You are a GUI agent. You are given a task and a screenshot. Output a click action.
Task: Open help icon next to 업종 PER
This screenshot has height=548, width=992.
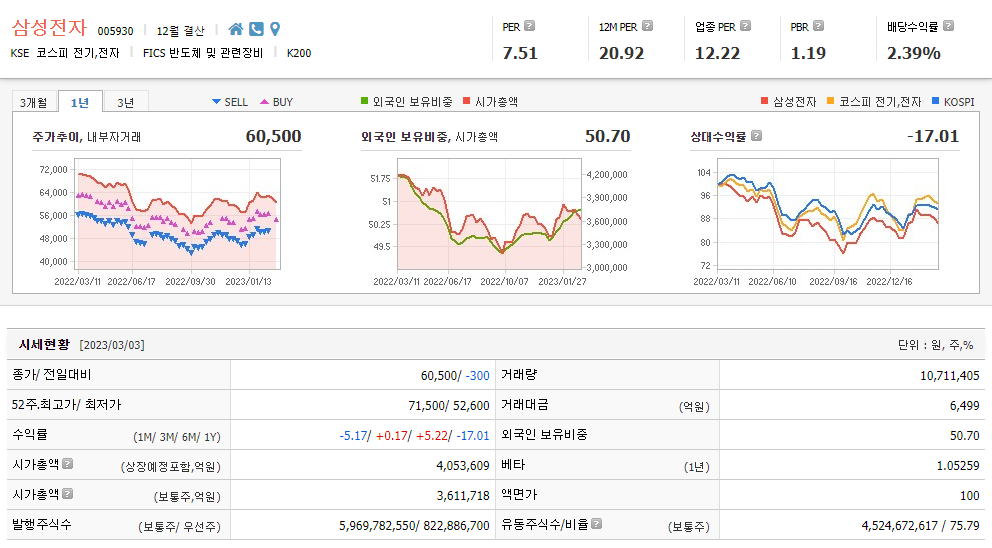pos(745,26)
